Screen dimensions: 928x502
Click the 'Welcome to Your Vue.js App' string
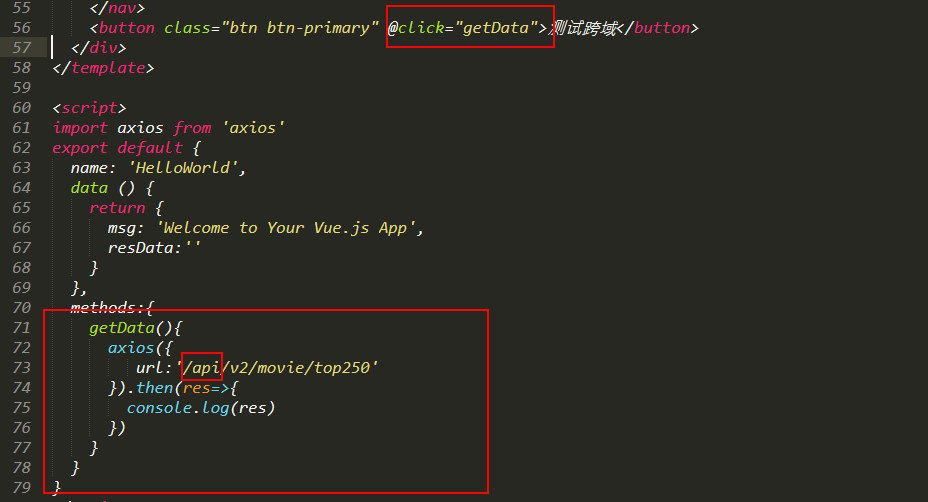(x=285, y=228)
